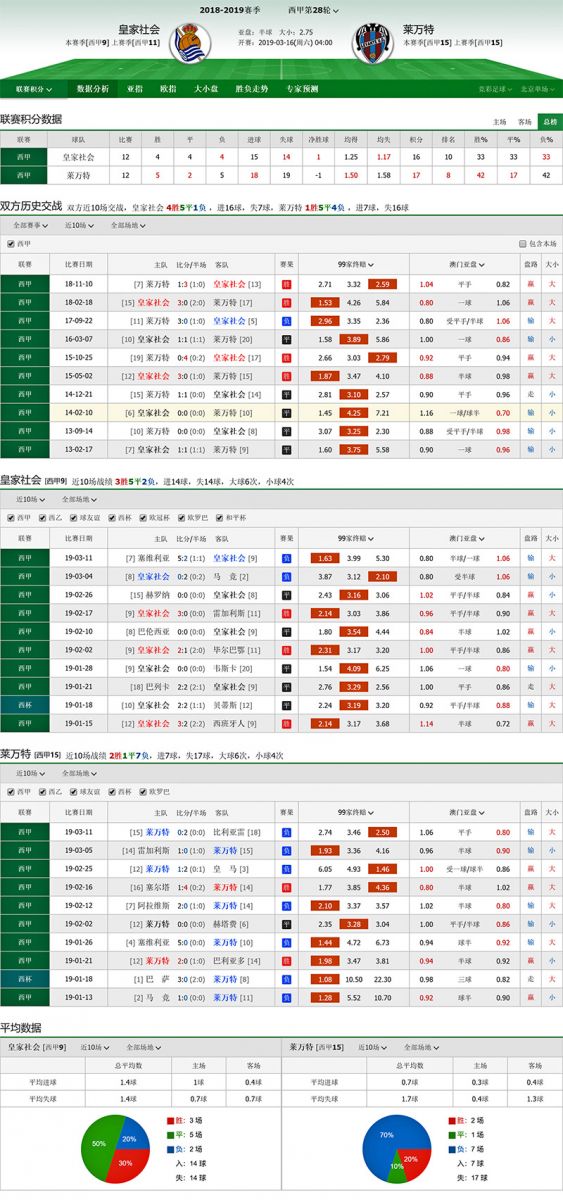Click the red 胜 badge for 皇家社会 3:0 雷加利斯
Screen dimensions: 563x1200
click(286, 613)
